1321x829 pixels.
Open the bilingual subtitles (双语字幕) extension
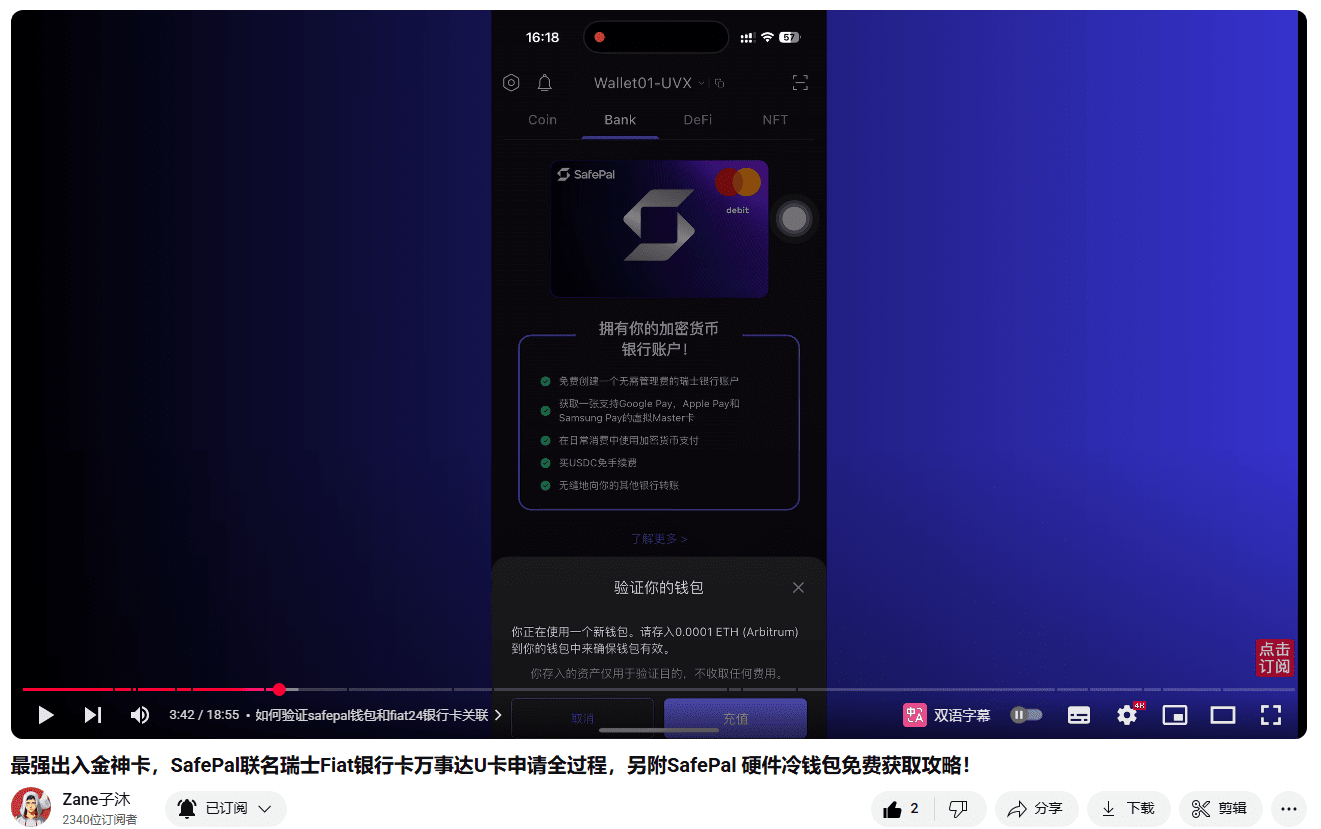(x=947, y=715)
